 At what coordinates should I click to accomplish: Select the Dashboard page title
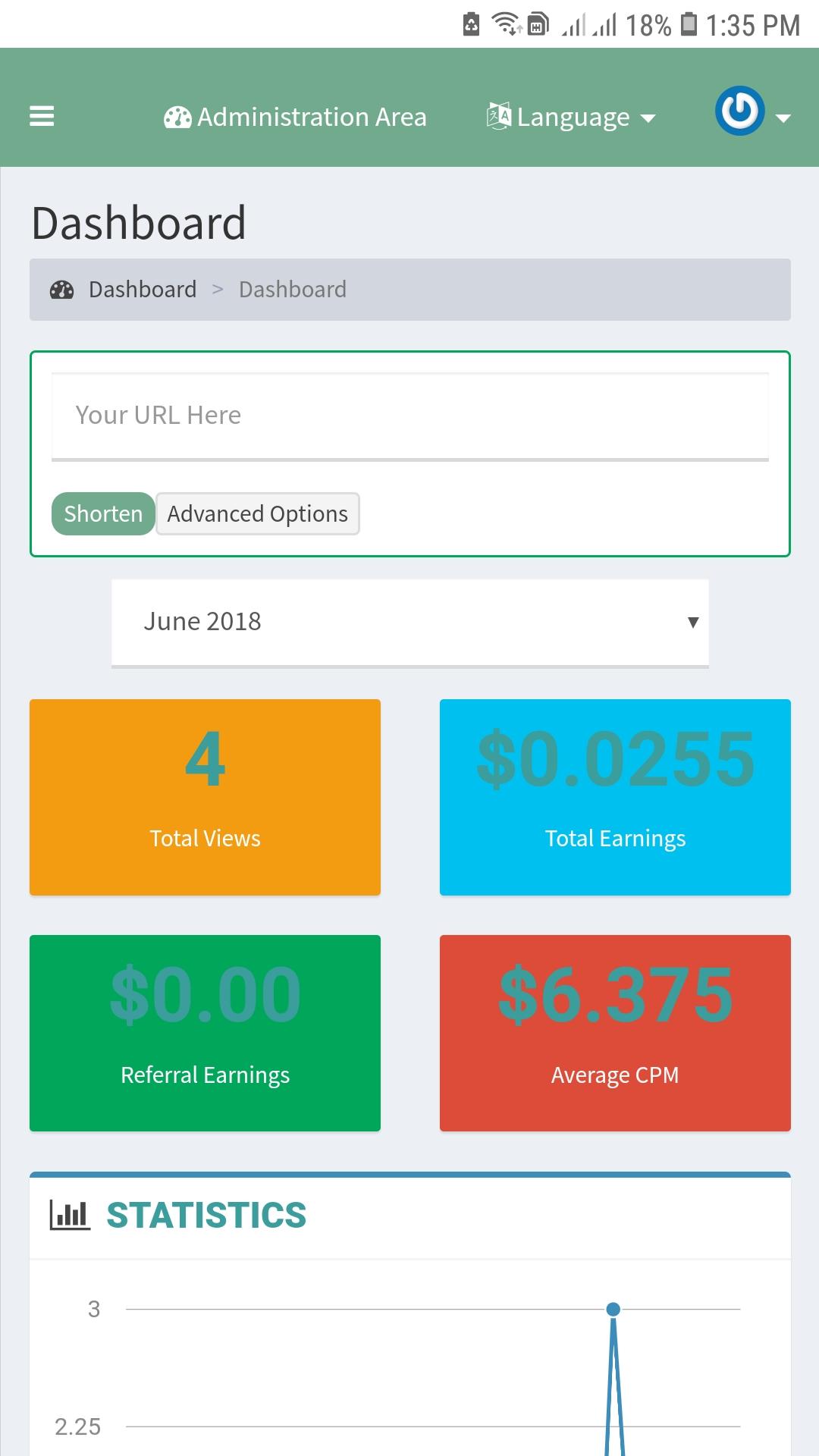(139, 223)
